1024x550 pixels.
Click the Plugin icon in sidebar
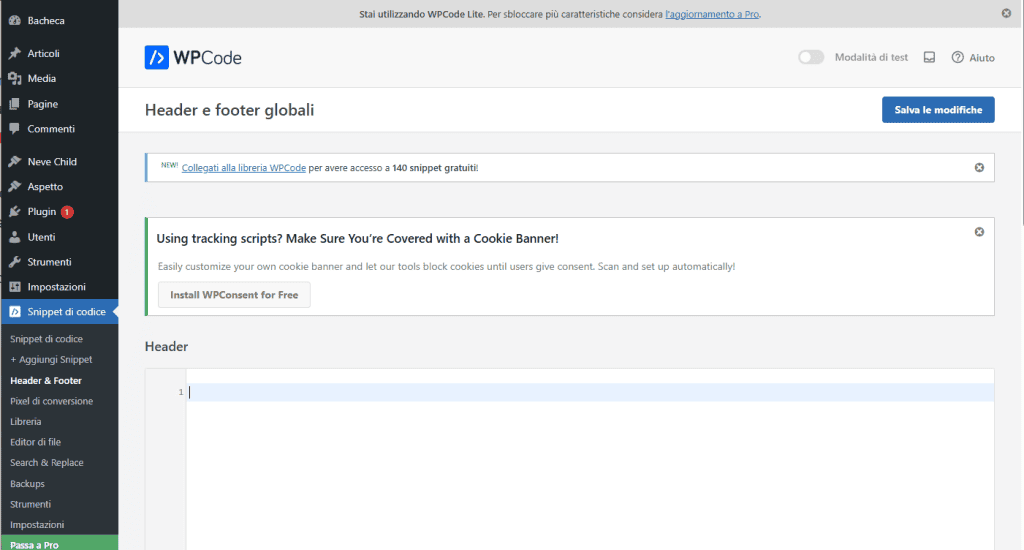point(14,212)
